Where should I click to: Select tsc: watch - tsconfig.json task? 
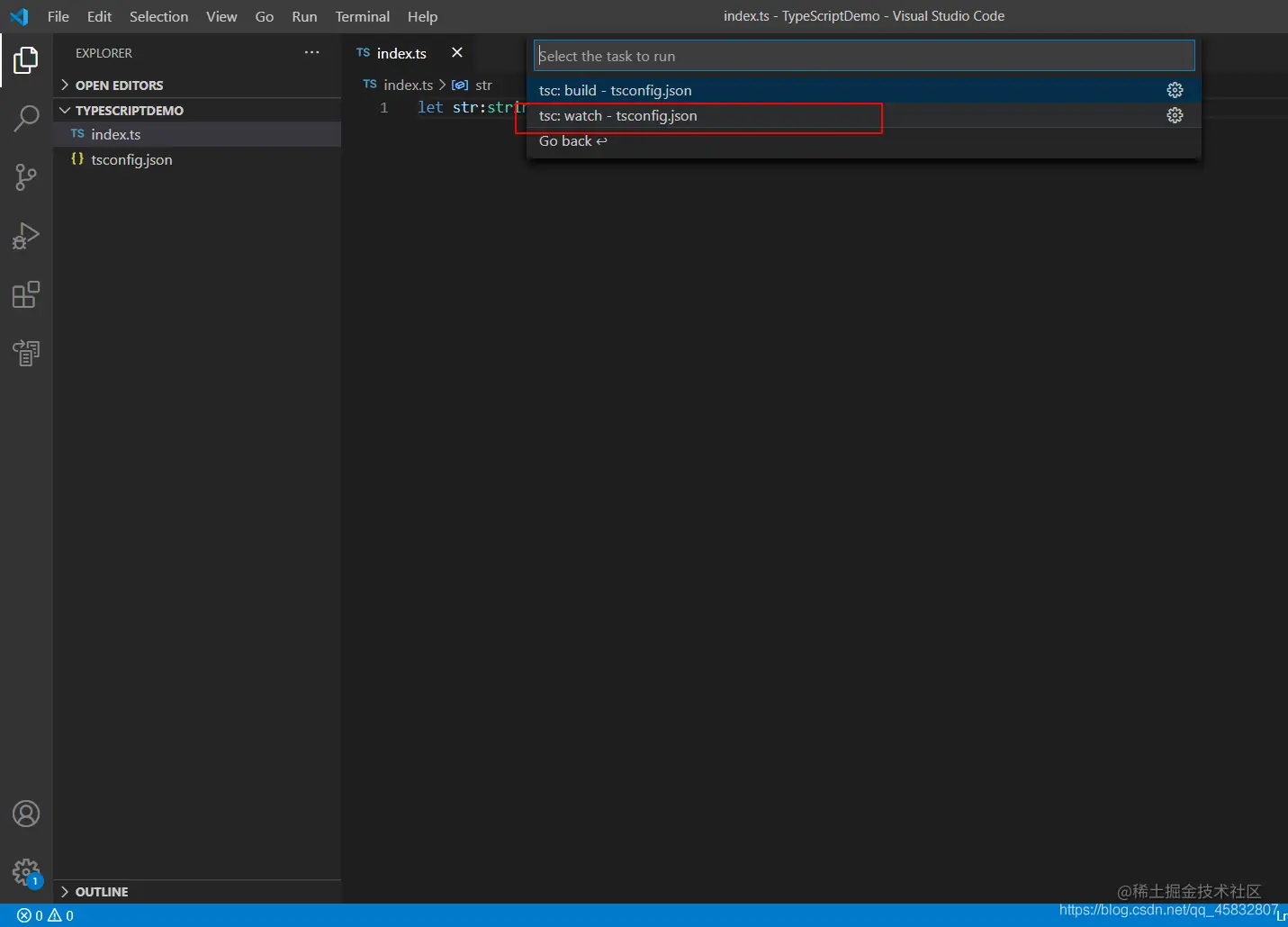(864, 115)
